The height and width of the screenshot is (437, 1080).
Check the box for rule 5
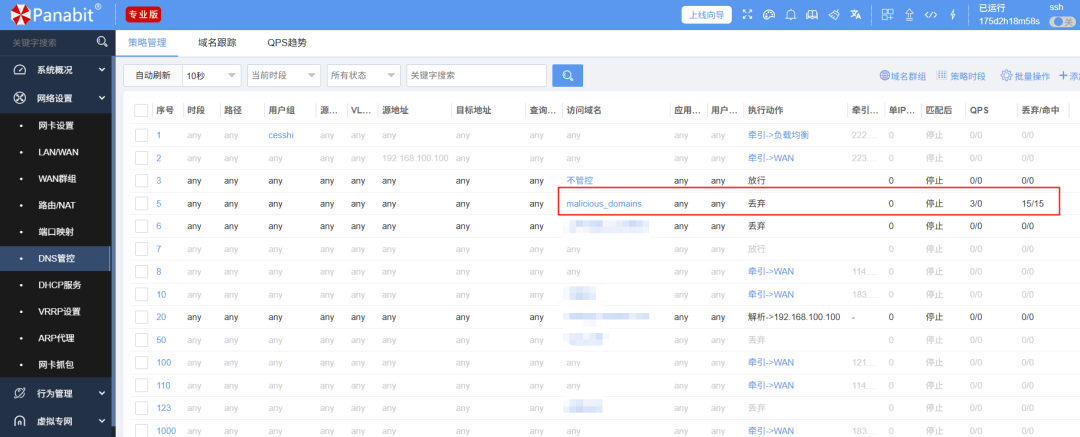point(141,203)
